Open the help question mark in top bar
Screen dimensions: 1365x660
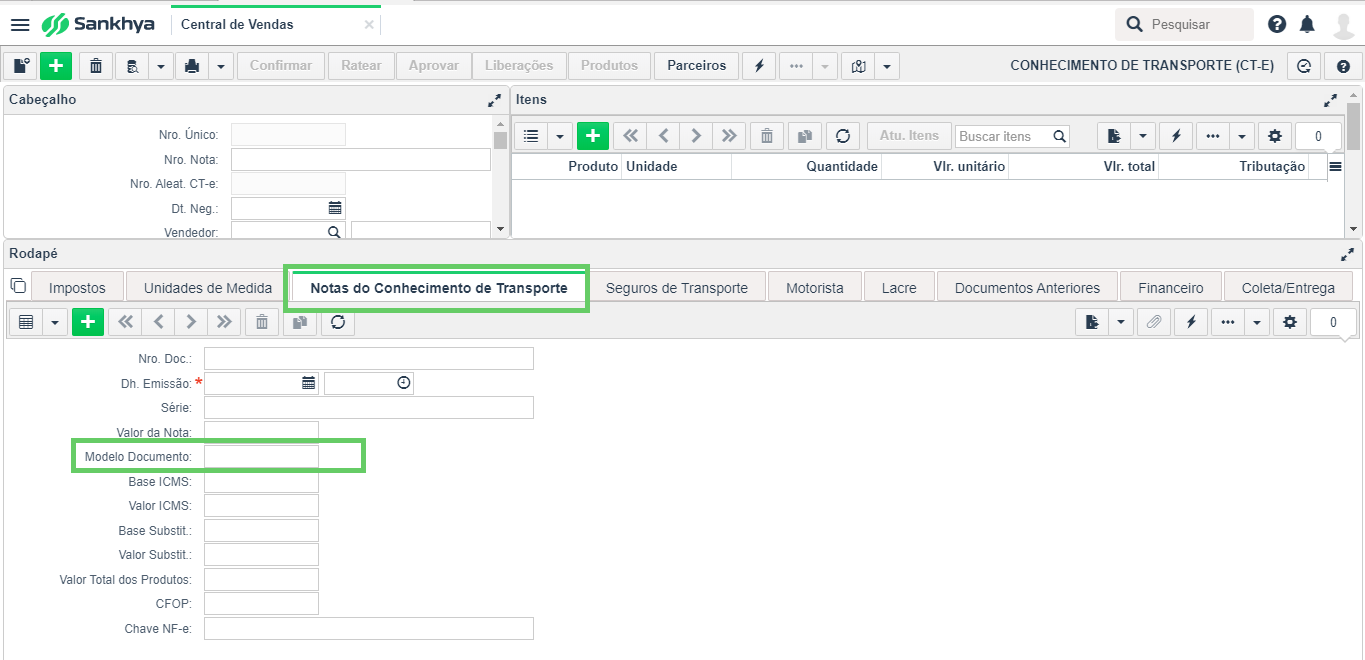click(1277, 24)
